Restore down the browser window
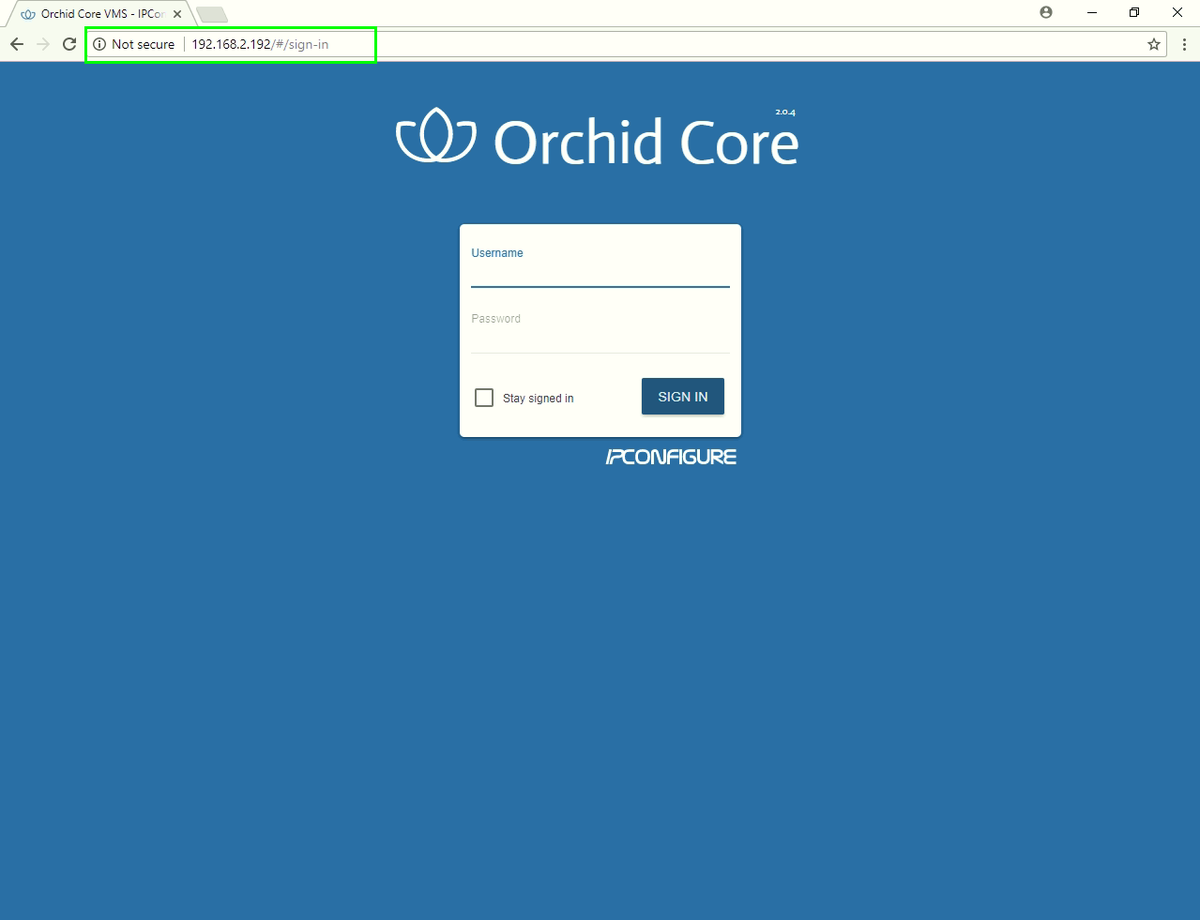 pyautogui.click(x=1134, y=13)
